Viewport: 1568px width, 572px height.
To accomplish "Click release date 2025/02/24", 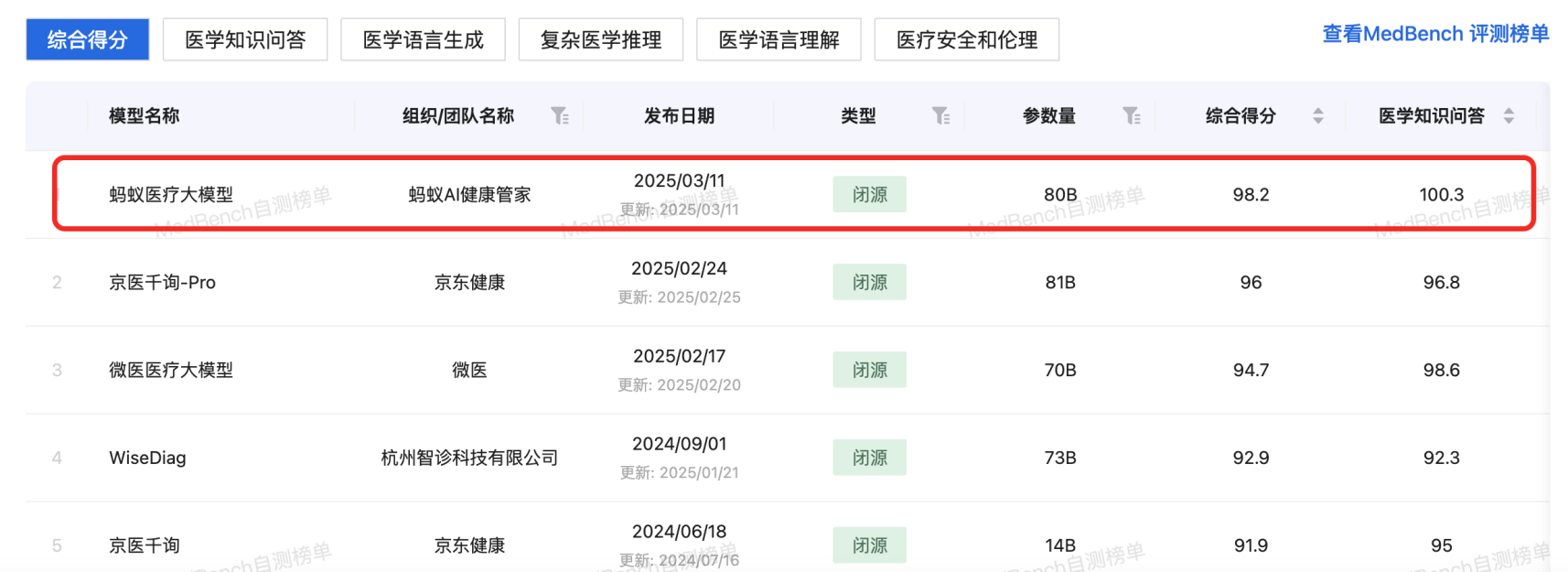I will pos(679,268).
